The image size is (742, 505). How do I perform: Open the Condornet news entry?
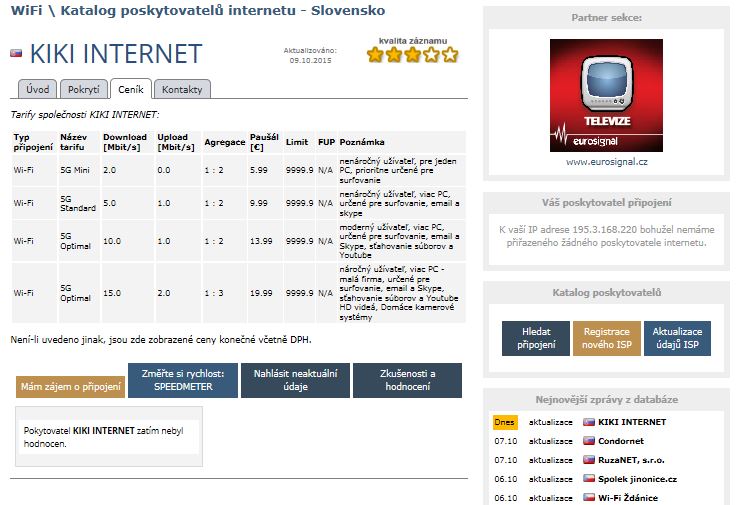click(x=621, y=441)
